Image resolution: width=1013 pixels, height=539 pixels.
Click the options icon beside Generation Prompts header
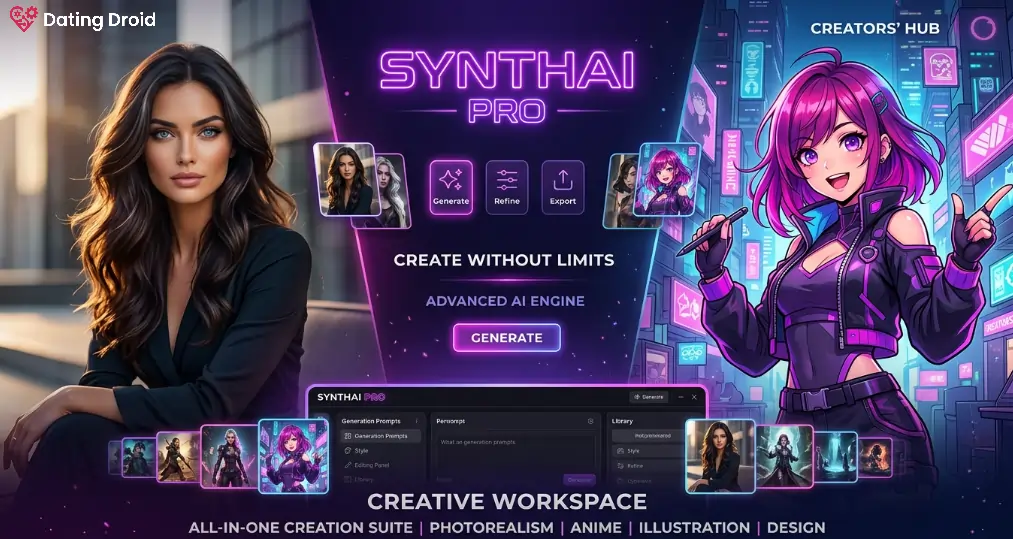click(417, 421)
